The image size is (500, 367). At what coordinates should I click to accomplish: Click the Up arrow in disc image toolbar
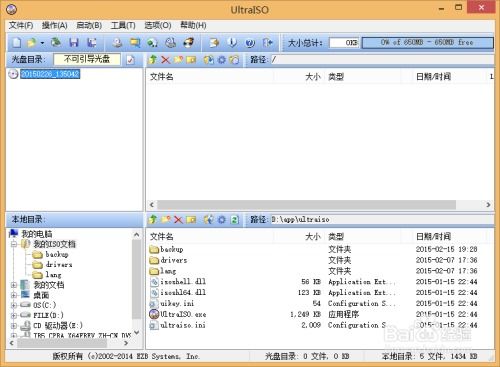coord(153,60)
